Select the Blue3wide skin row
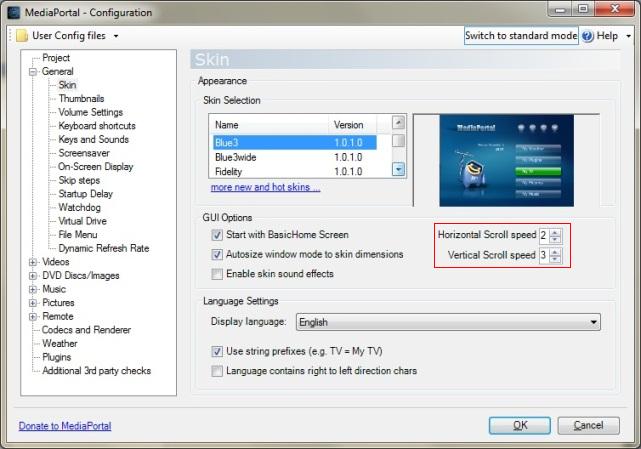This screenshot has width=641, height=449. pos(294,157)
